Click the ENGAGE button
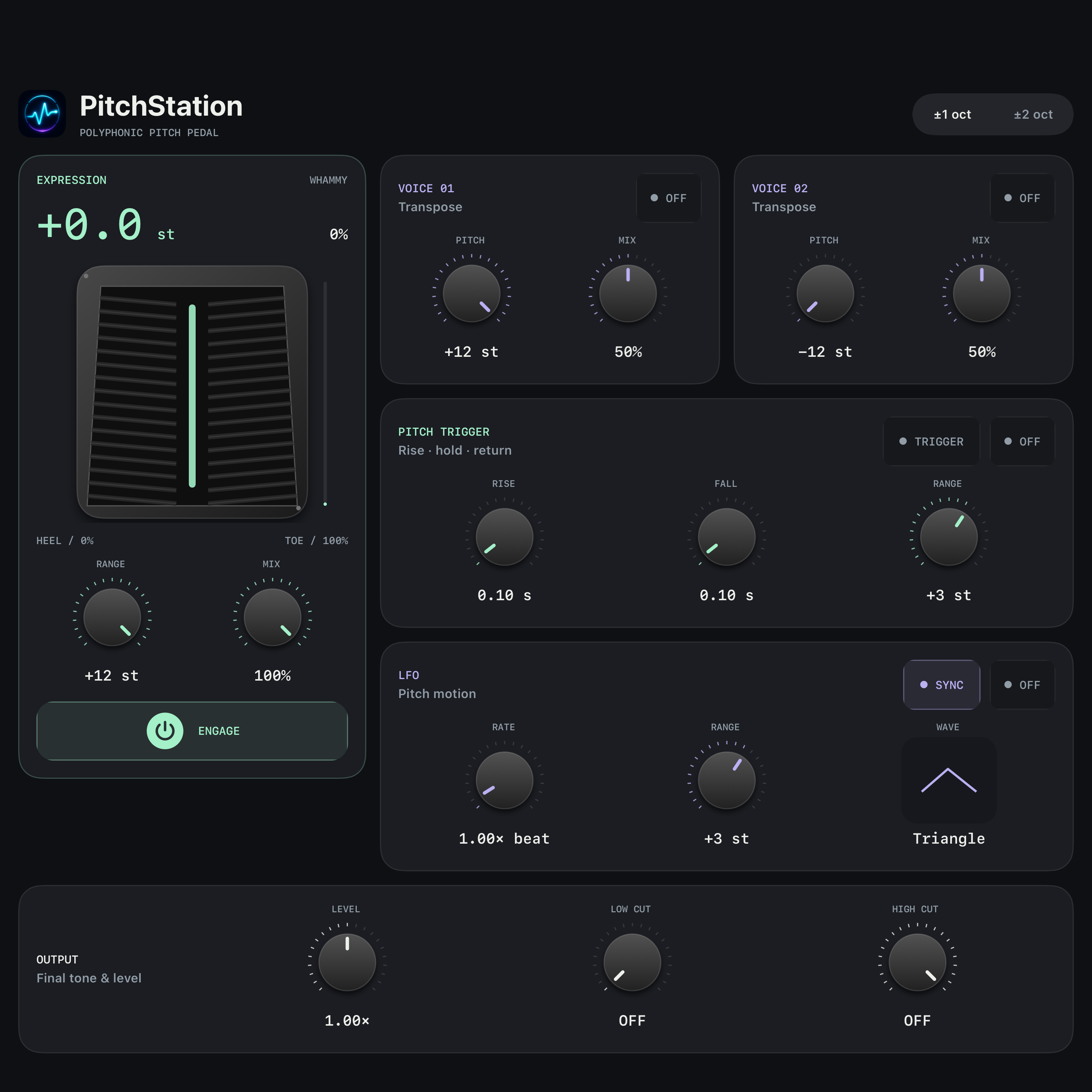This screenshot has height=1092, width=1092. click(192, 731)
